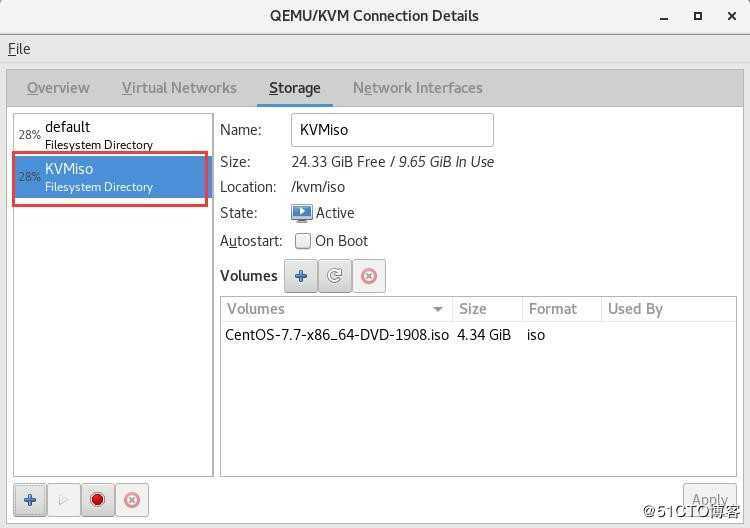Add a new storage volume
Viewport: 750px width, 528px height.
point(300,276)
